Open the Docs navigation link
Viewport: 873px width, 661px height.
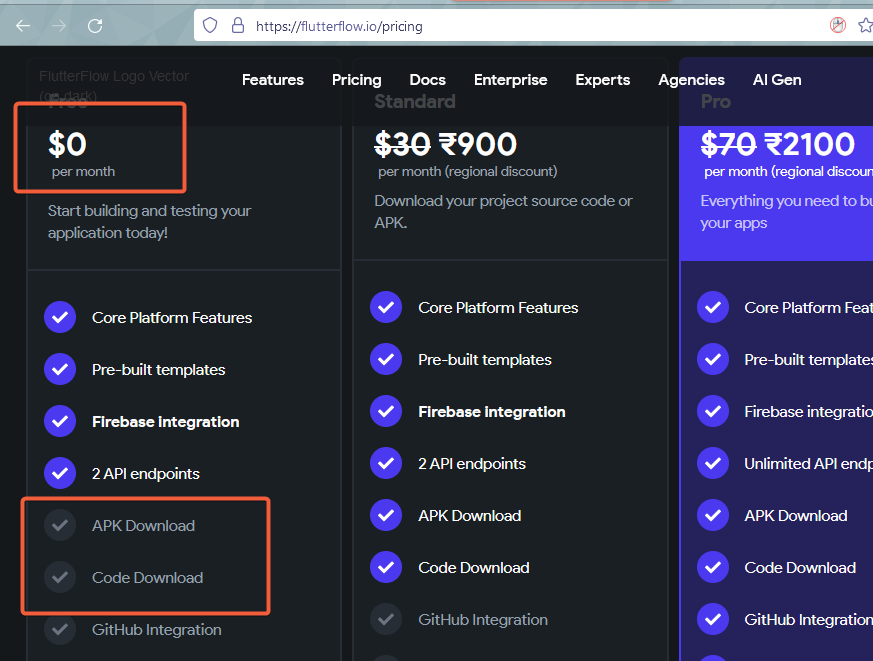pyautogui.click(x=428, y=80)
